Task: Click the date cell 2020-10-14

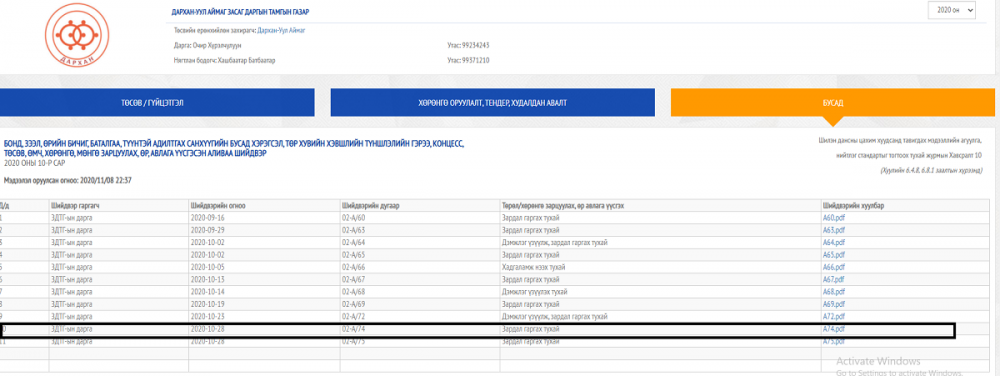Action: [x=207, y=292]
